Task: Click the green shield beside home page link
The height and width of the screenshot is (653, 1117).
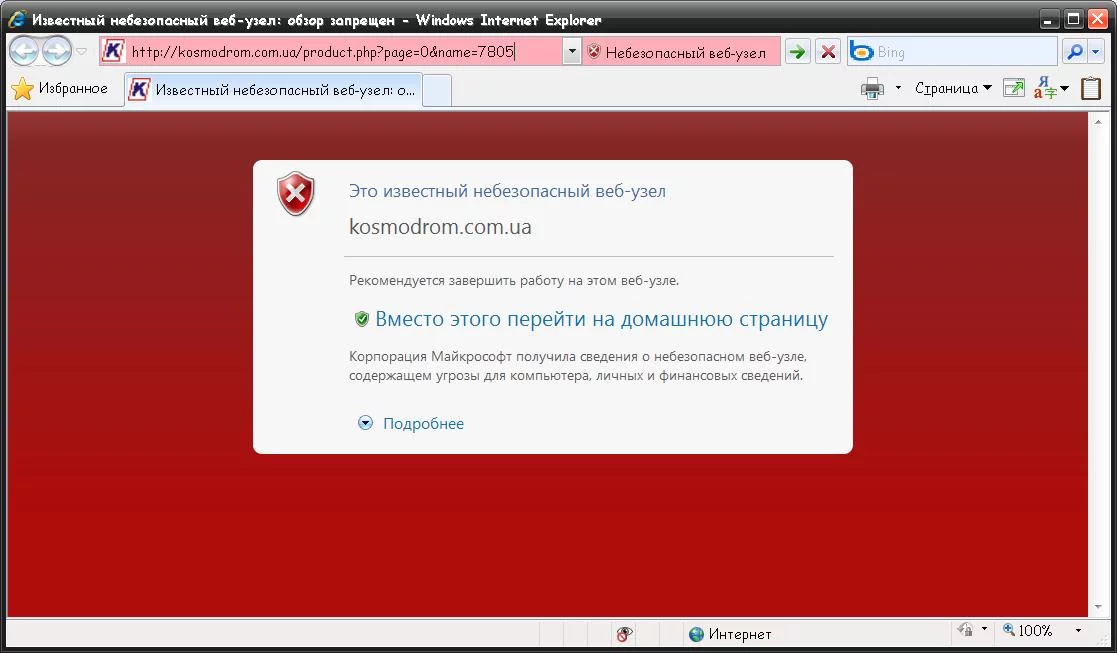Action: pyautogui.click(x=362, y=319)
